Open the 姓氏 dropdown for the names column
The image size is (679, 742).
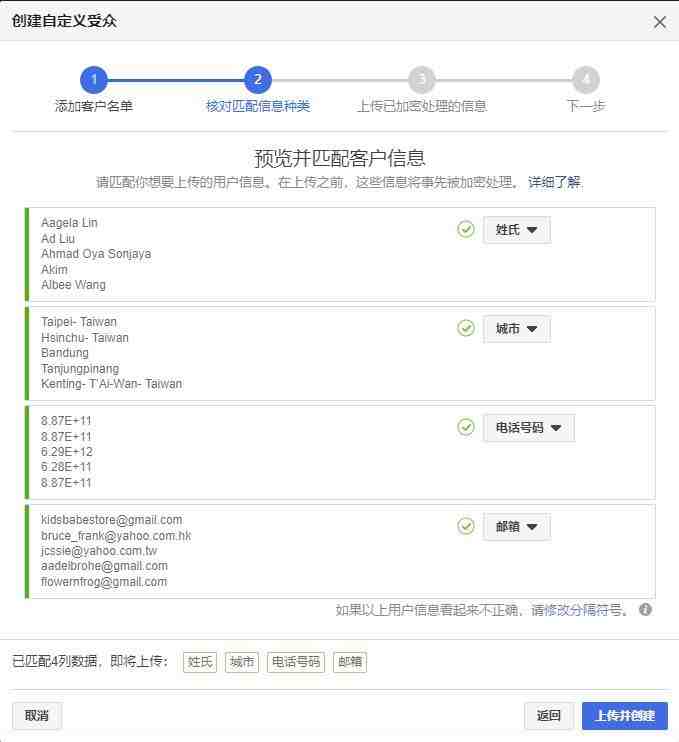(517, 230)
